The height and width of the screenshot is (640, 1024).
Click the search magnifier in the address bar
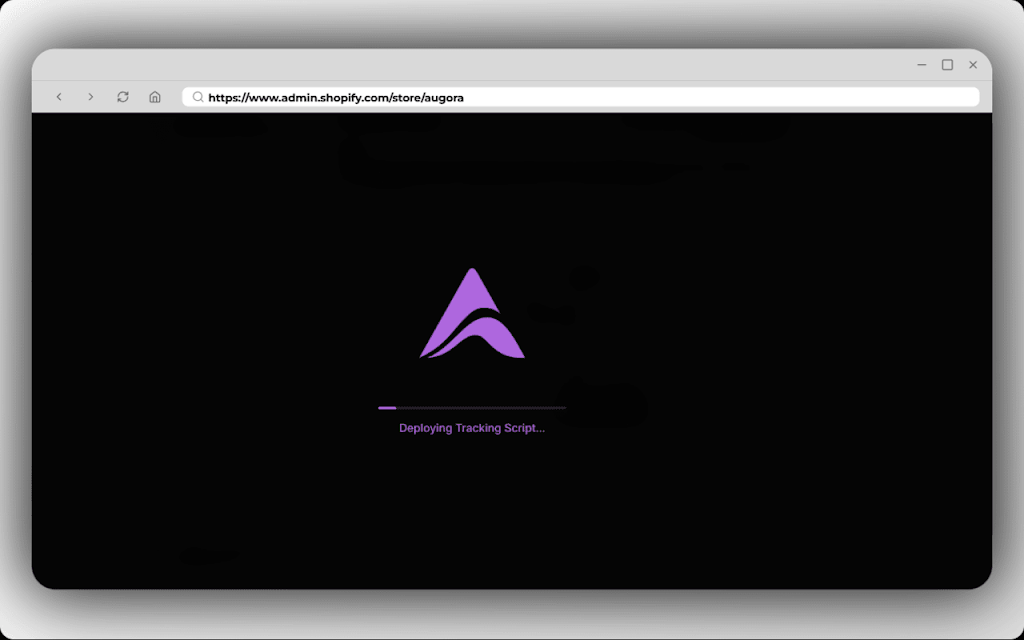198,97
